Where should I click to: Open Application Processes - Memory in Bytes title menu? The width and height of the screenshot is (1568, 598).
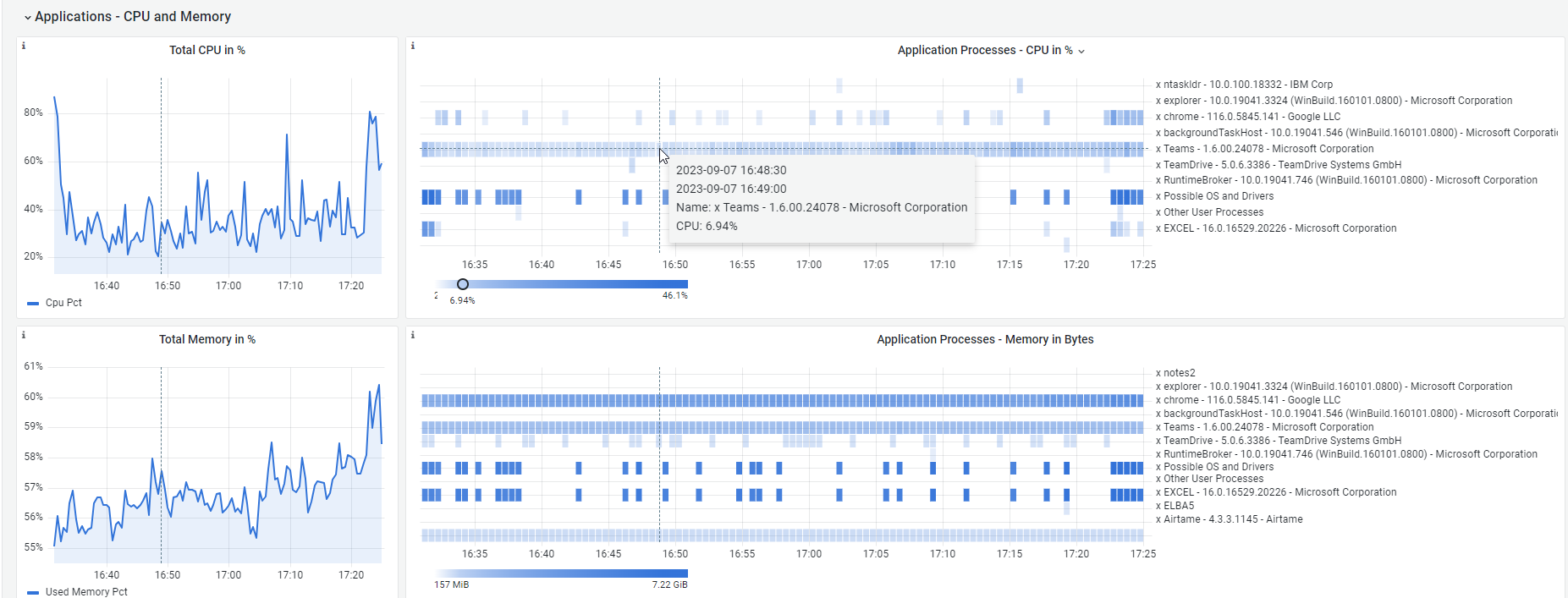[x=985, y=339]
